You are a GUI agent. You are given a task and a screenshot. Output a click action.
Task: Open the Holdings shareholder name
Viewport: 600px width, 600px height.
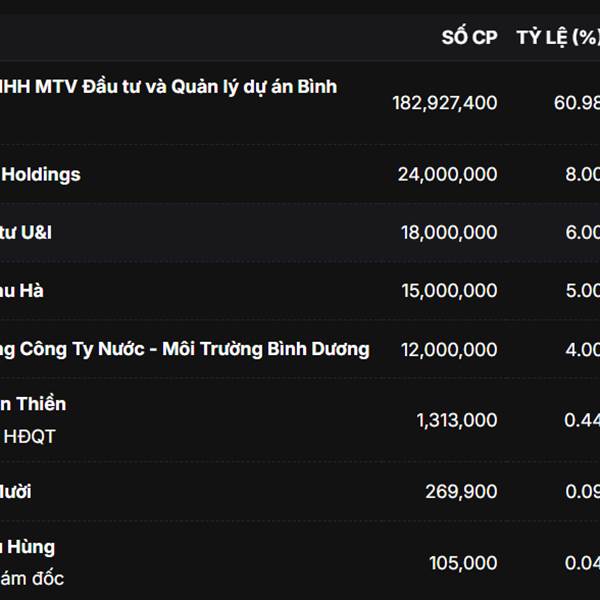40,175
